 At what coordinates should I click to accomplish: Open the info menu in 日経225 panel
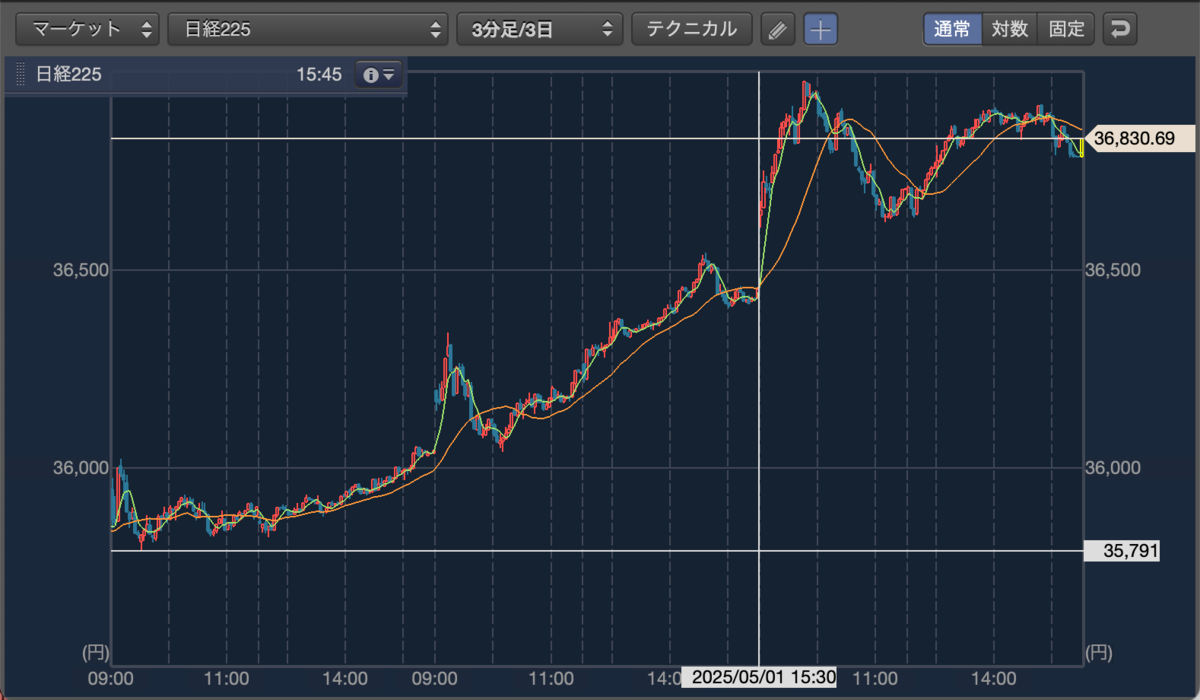point(379,75)
